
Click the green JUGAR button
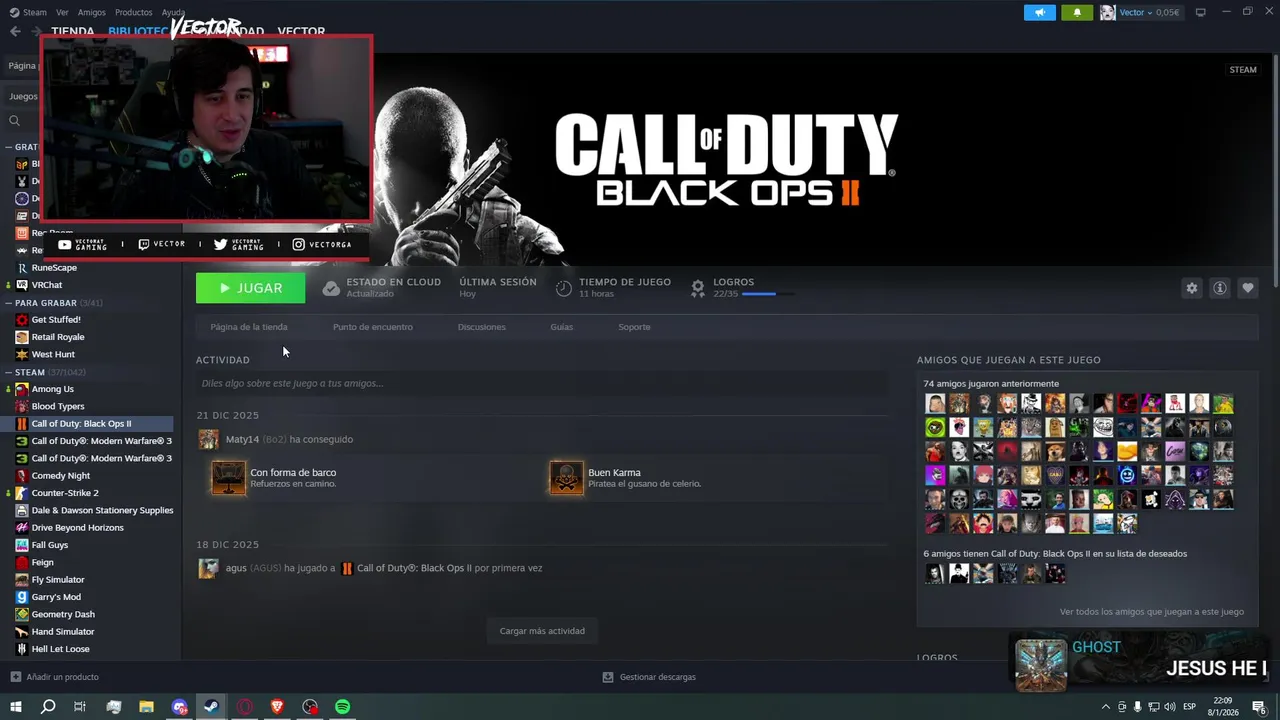(x=250, y=288)
